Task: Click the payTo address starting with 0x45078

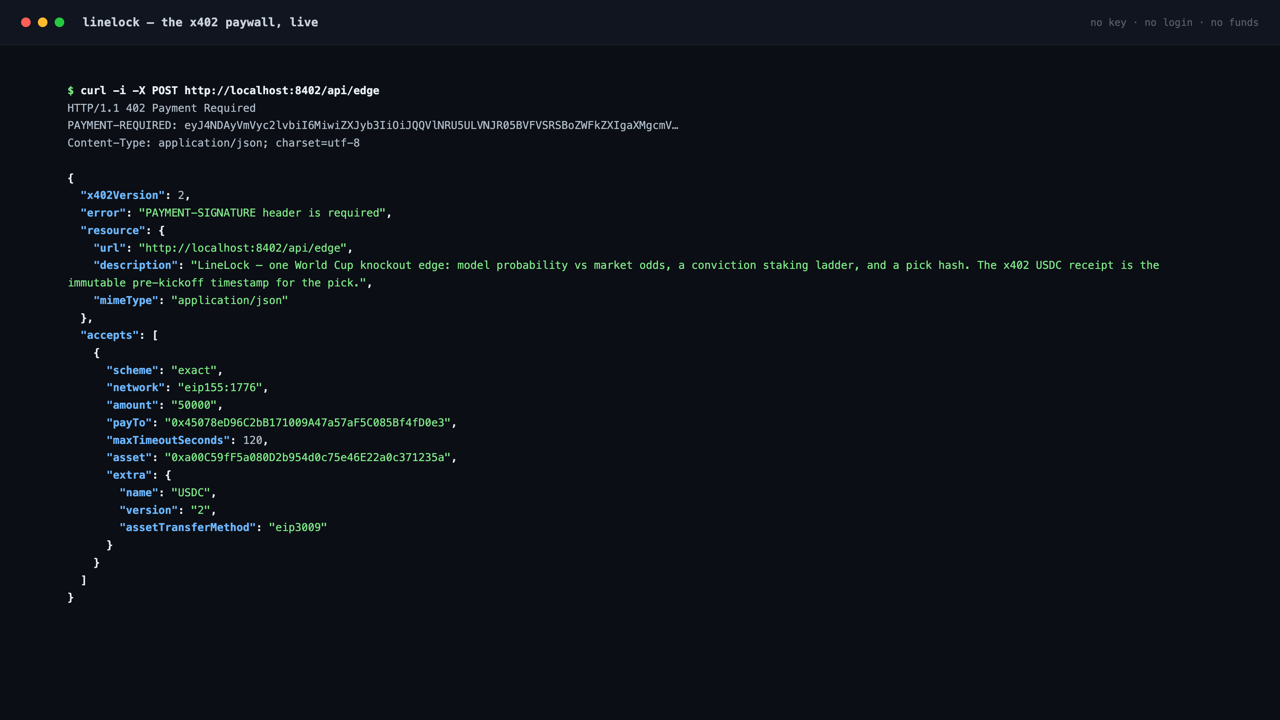Action: [308, 423]
